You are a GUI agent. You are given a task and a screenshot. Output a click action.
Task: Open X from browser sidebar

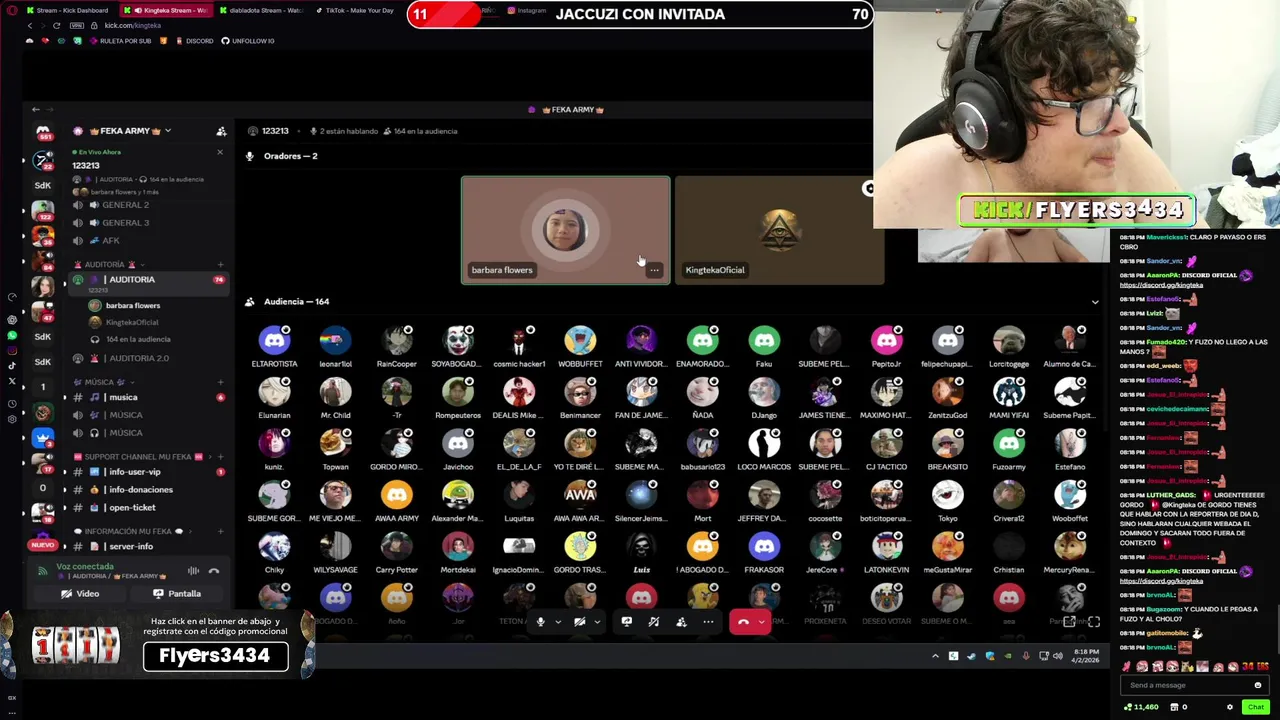pyautogui.click(x=12, y=380)
